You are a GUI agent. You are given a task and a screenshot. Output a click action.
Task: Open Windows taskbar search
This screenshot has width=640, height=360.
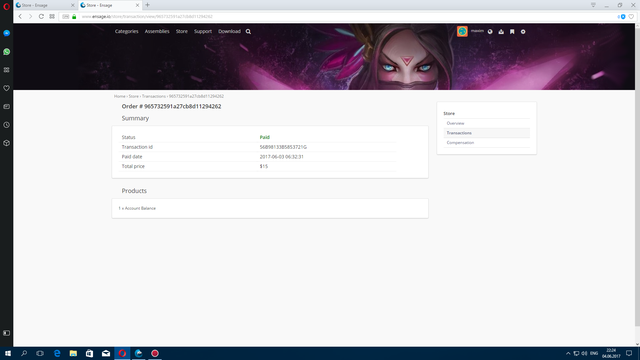point(24,353)
